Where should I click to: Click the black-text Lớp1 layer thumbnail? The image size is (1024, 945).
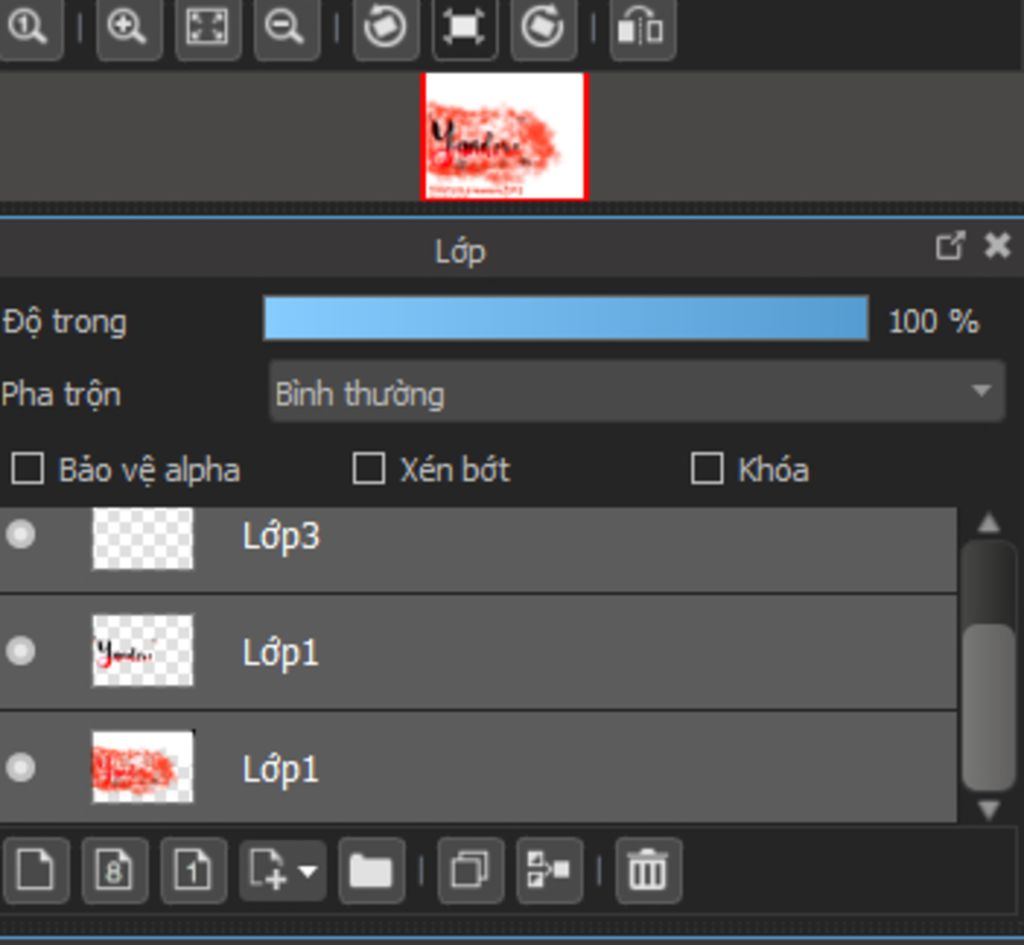pyautogui.click(x=143, y=650)
